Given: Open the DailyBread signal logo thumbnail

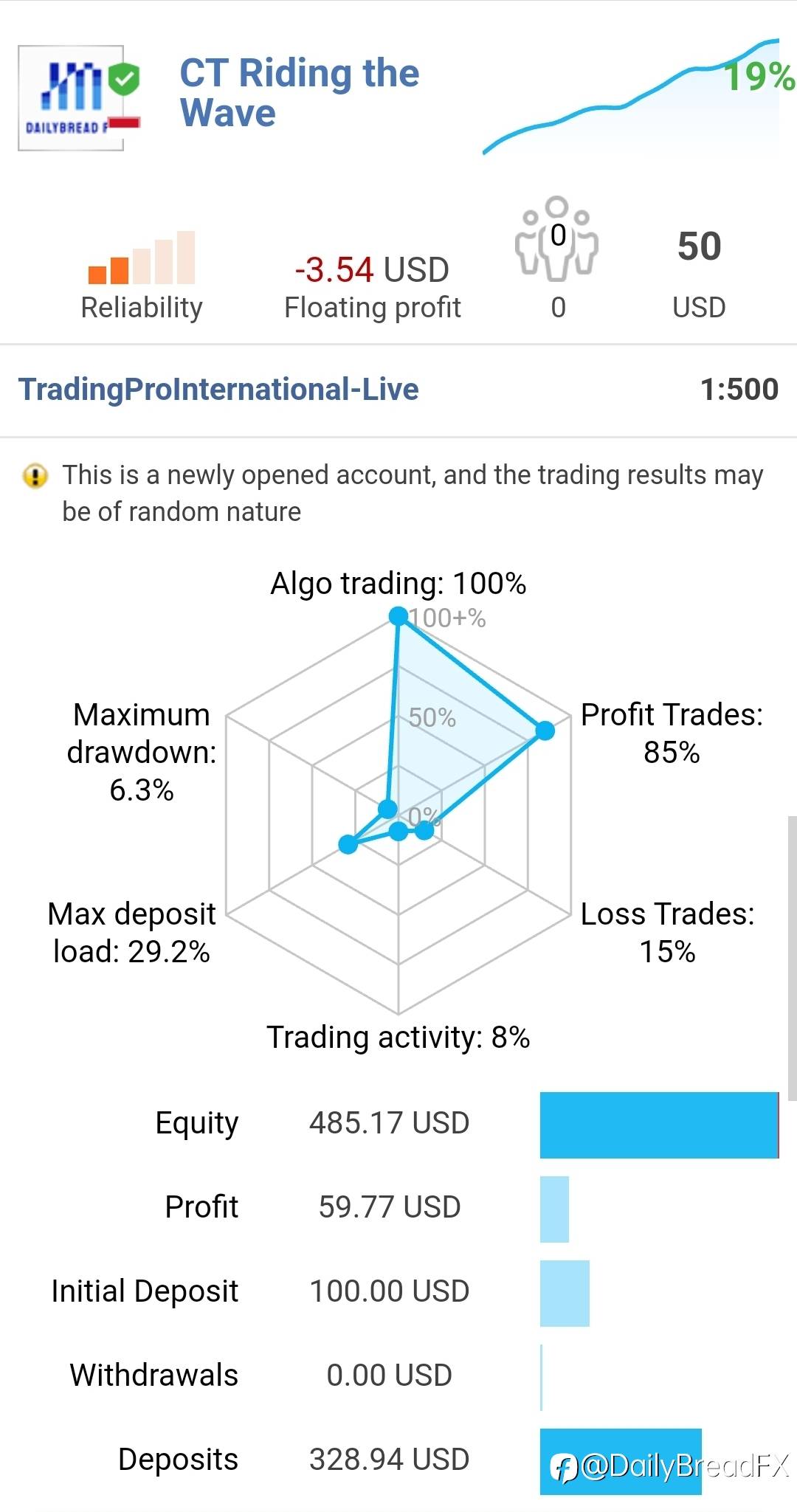Looking at the screenshot, I should (71, 98).
